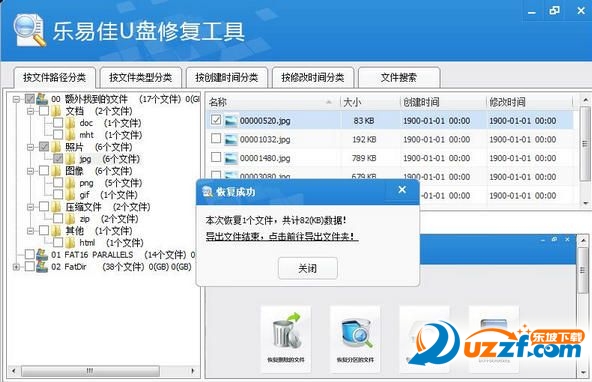Screen dimensions: 592x382
Task: Restore down the main window
Action: point(554,11)
